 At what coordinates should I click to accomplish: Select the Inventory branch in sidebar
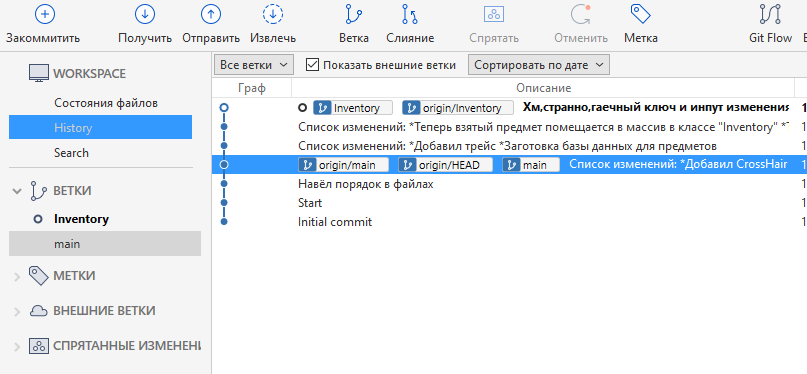(81, 219)
